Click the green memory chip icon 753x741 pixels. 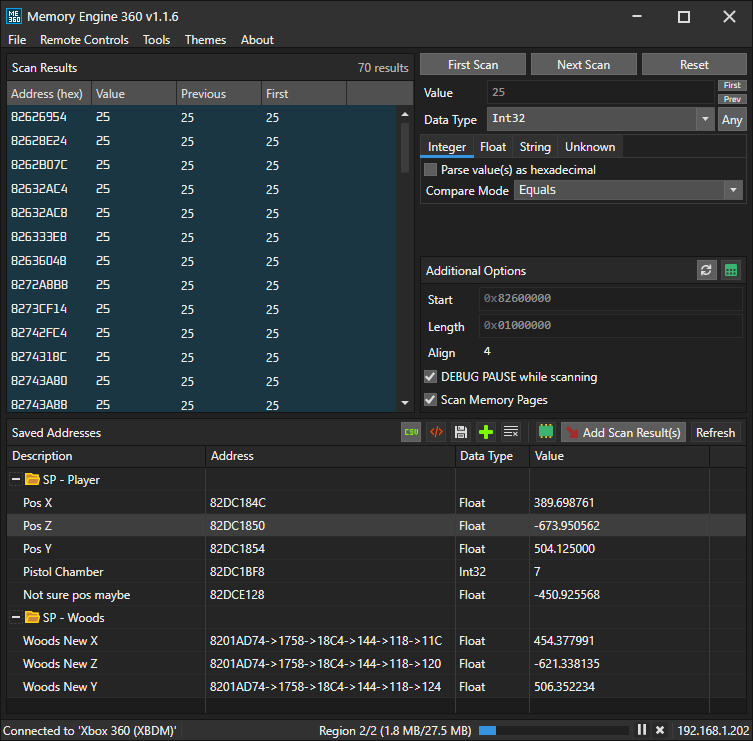pos(545,432)
